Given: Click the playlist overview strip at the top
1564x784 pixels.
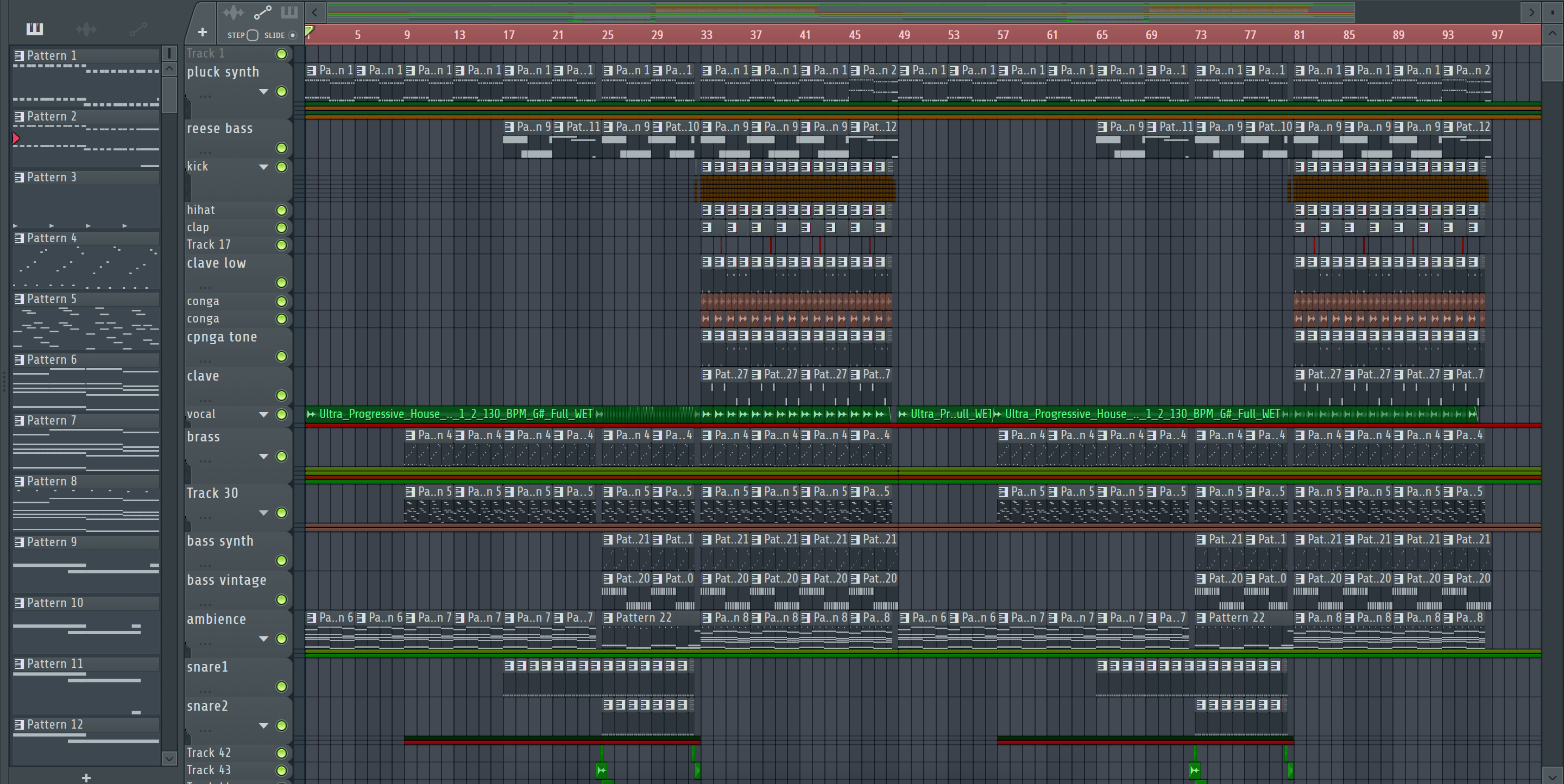Looking at the screenshot, I should (840, 12).
